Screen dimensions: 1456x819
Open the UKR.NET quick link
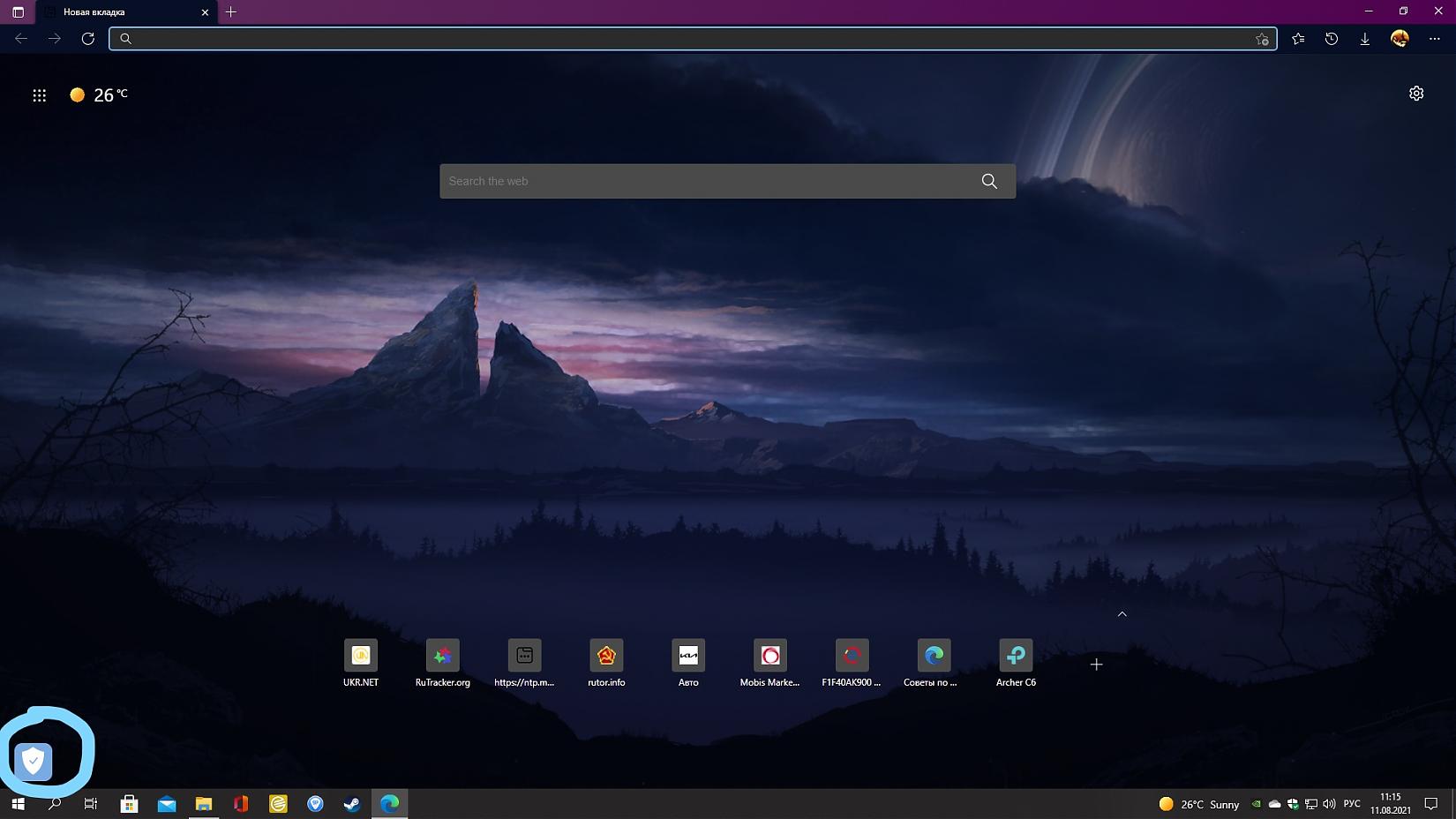[x=361, y=656]
